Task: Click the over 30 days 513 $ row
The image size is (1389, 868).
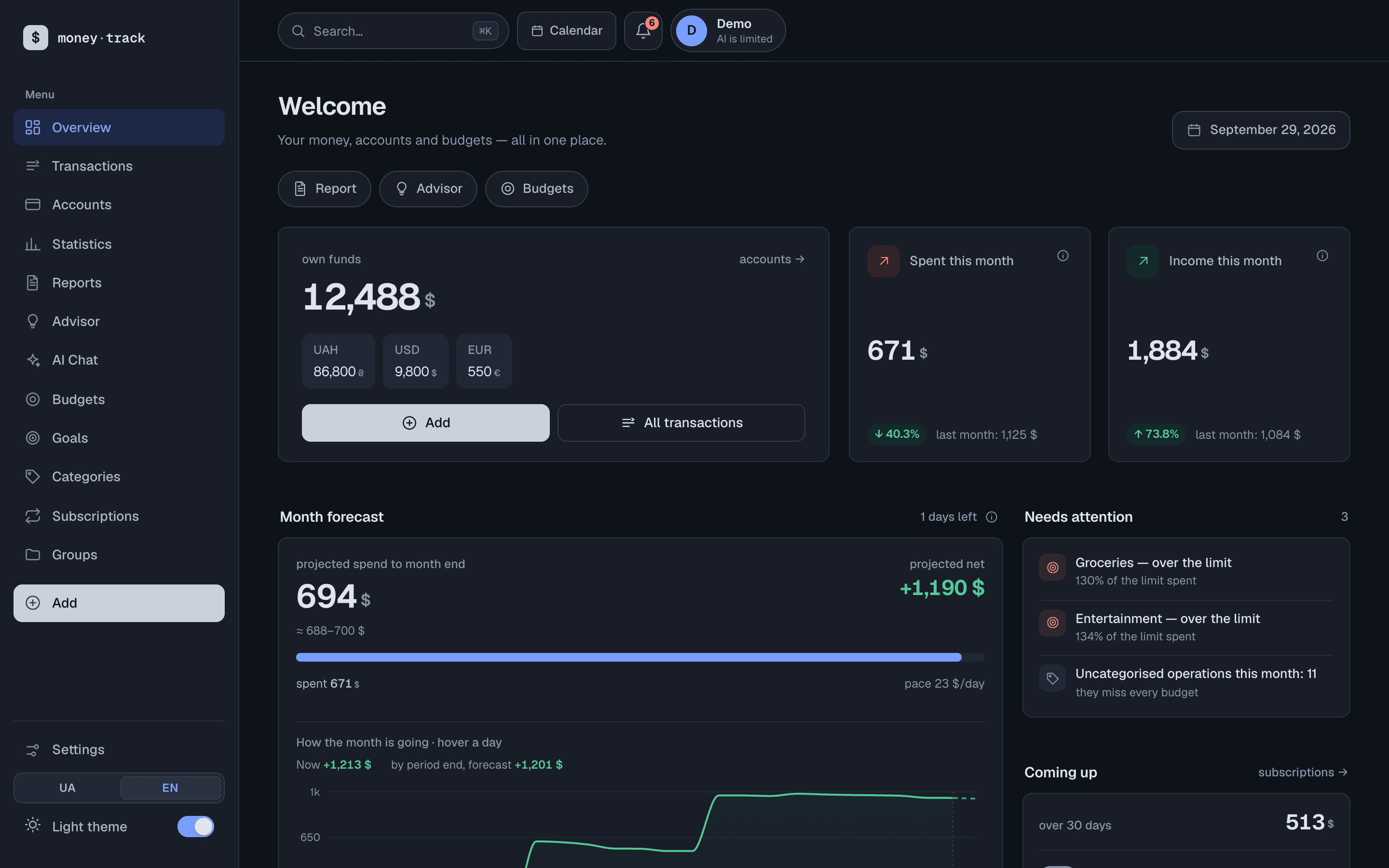Action: pos(1186,824)
